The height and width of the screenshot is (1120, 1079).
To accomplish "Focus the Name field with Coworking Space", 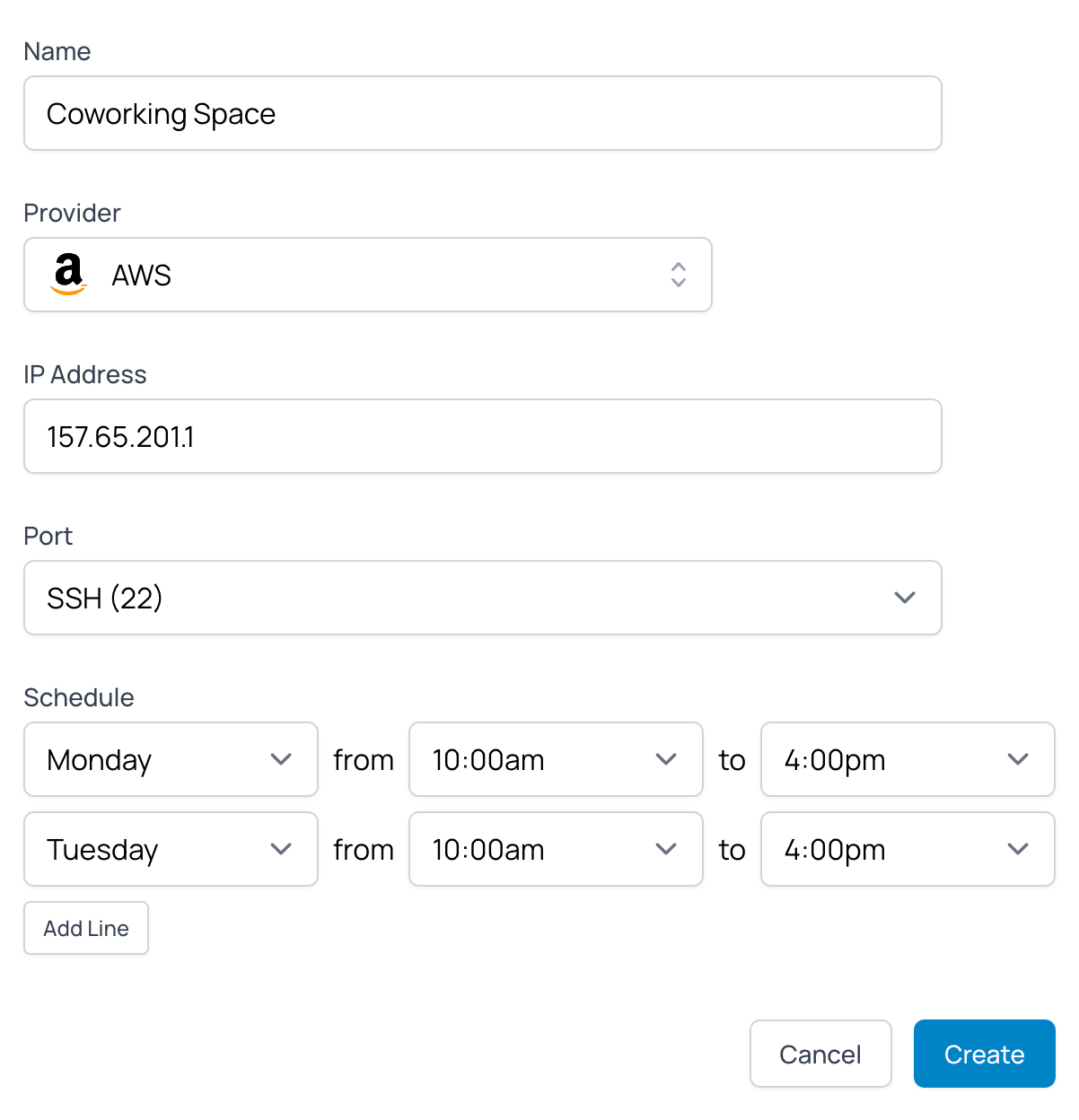I will 483,113.
